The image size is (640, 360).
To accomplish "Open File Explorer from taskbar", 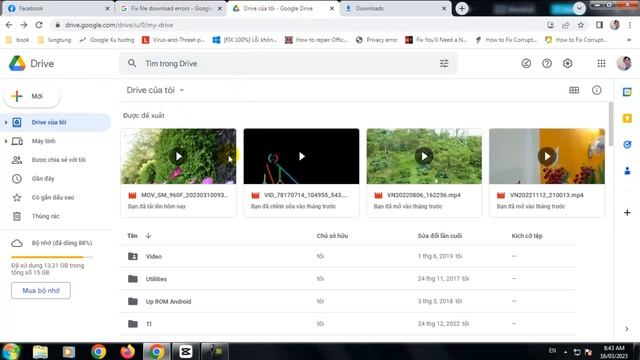I will tap(40, 351).
